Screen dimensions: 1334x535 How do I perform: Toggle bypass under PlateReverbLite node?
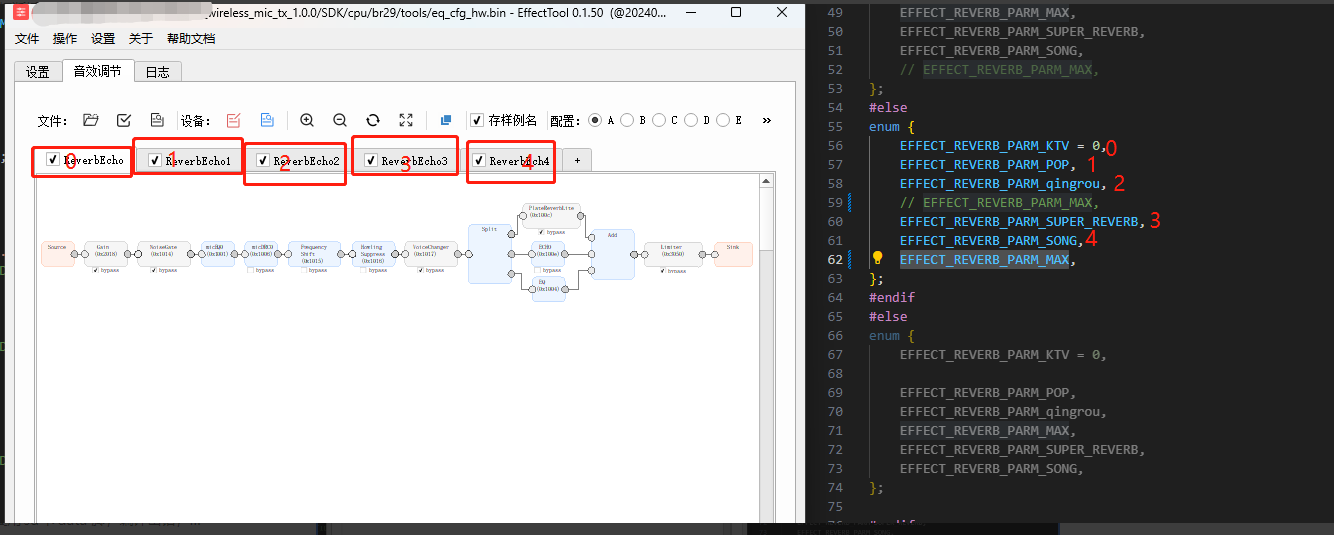click(x=542, y=232)
